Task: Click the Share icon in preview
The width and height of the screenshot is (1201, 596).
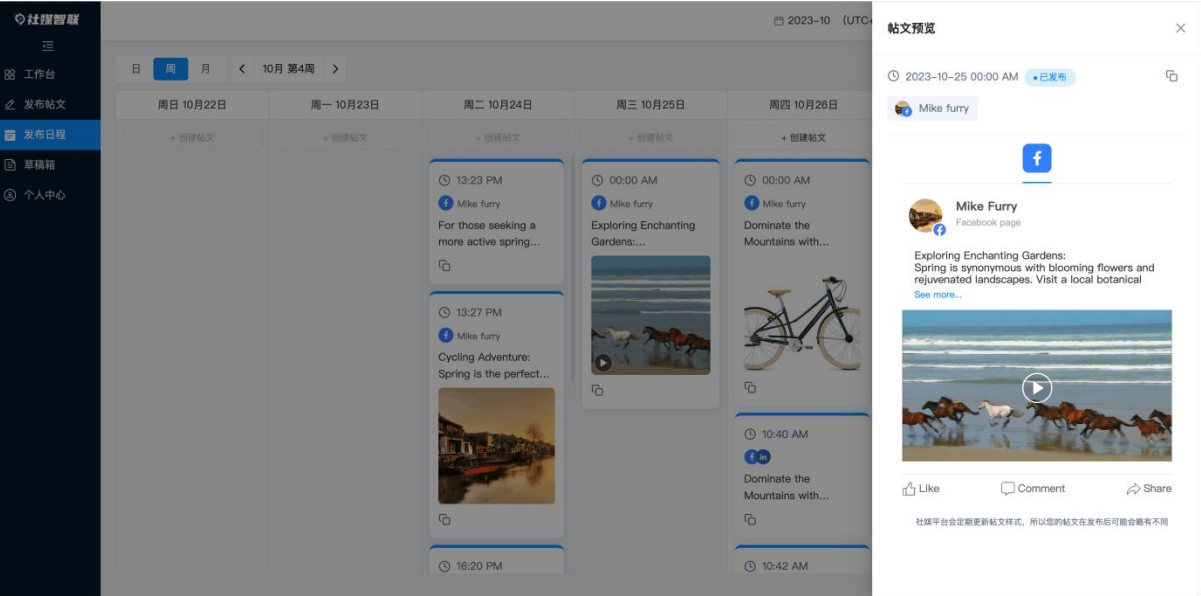Action: [1133, 489]
